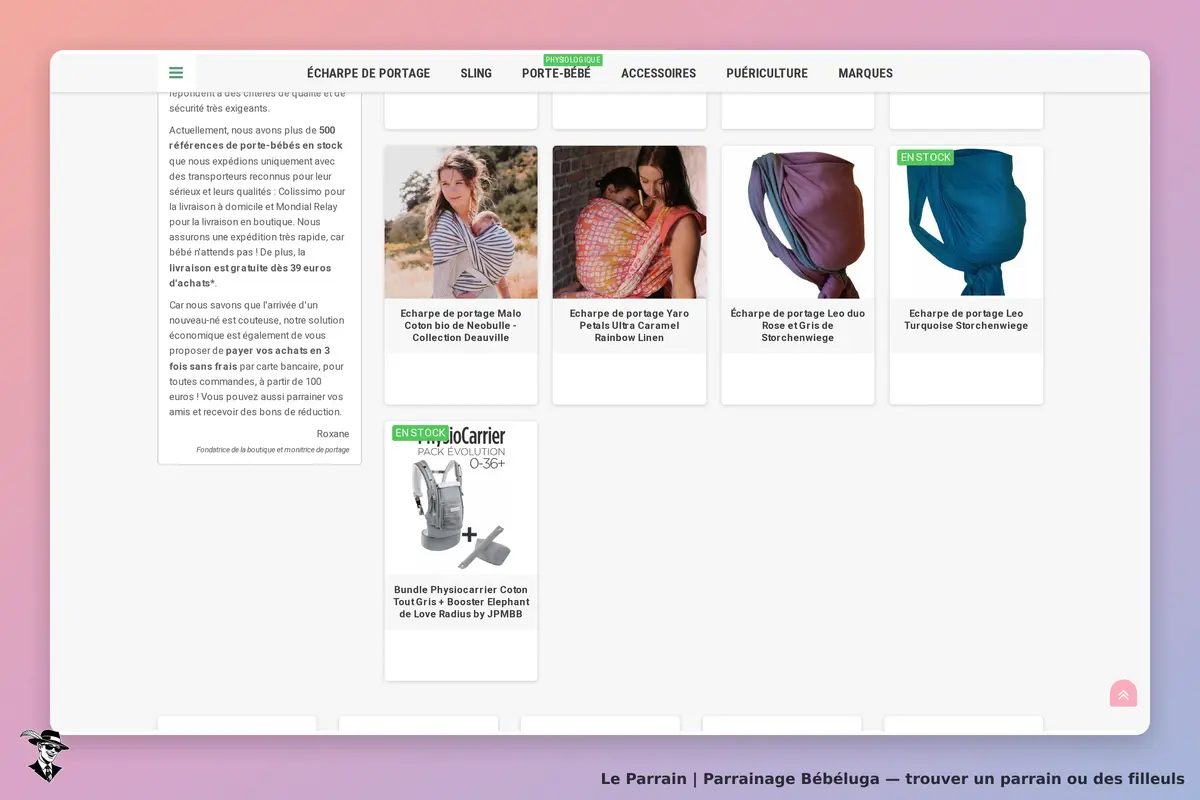1200x800 pixels.
Task: Click 'Fondatrice de la boutique et monitrice de portage'
Action: pos(273,450)
